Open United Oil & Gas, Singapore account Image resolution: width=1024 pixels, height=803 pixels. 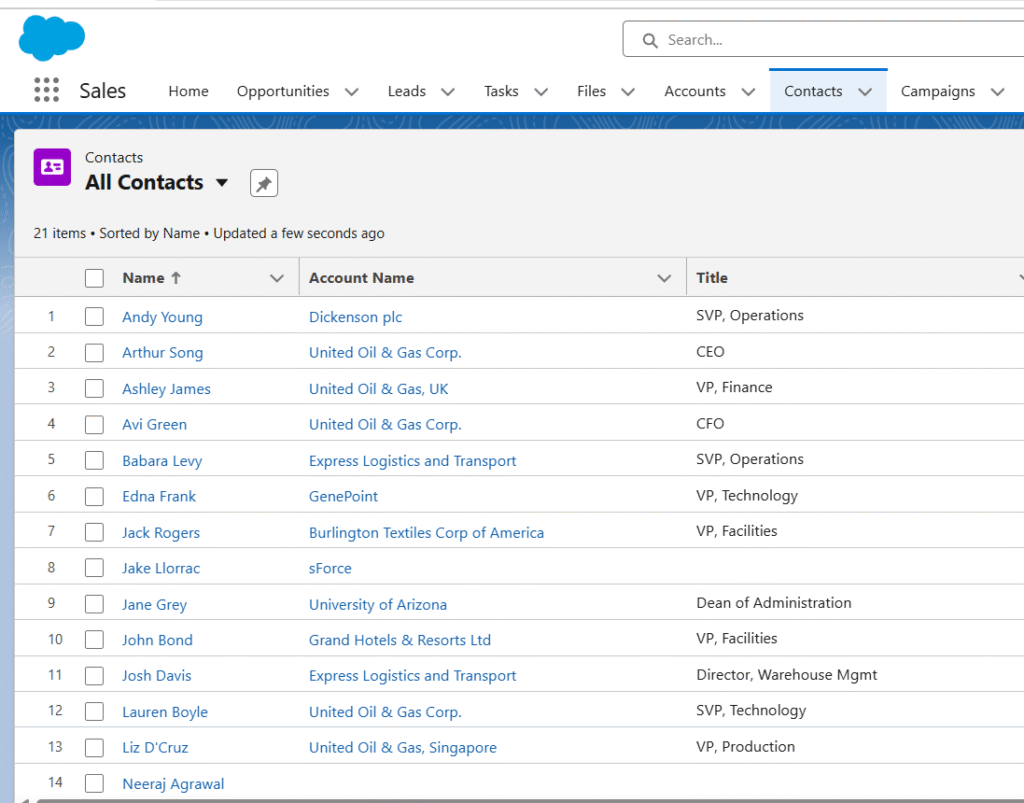pos(403,748)
